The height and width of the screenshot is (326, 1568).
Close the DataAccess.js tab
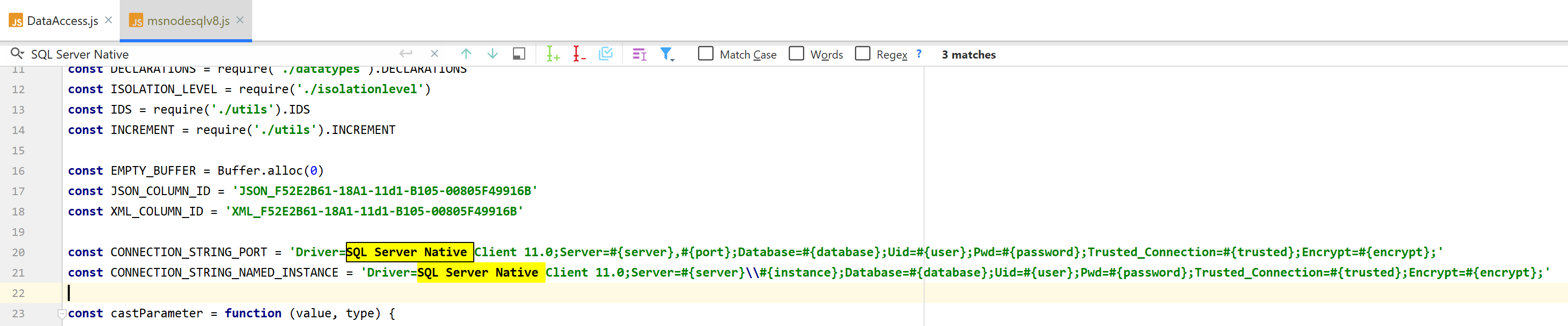click(x=109, y=20)
